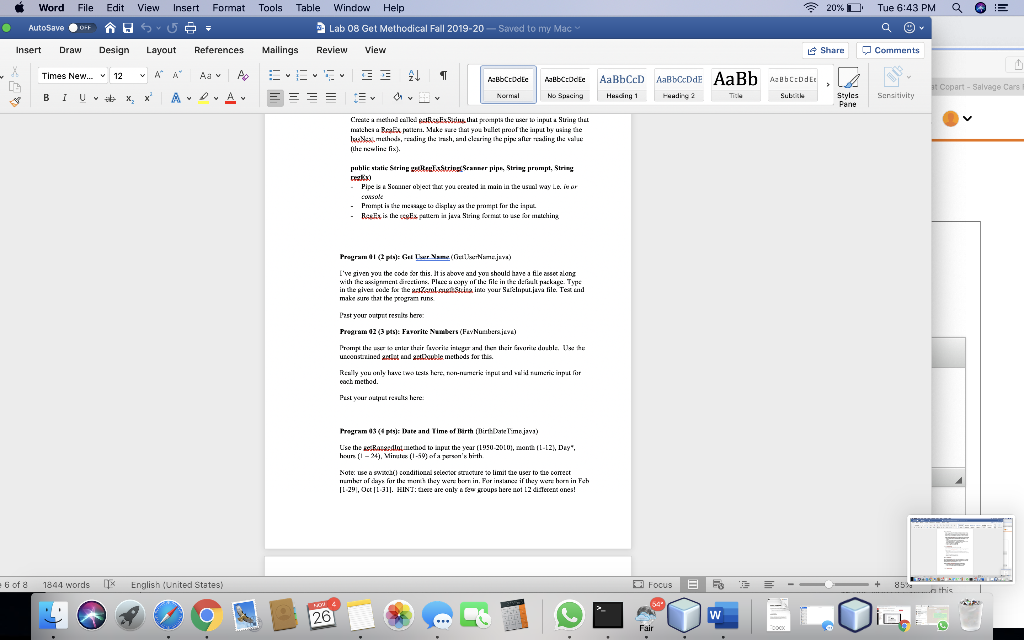Copy selection using copy icon
The height and width of the screenshot is (640, 1024).
point(14,87)
